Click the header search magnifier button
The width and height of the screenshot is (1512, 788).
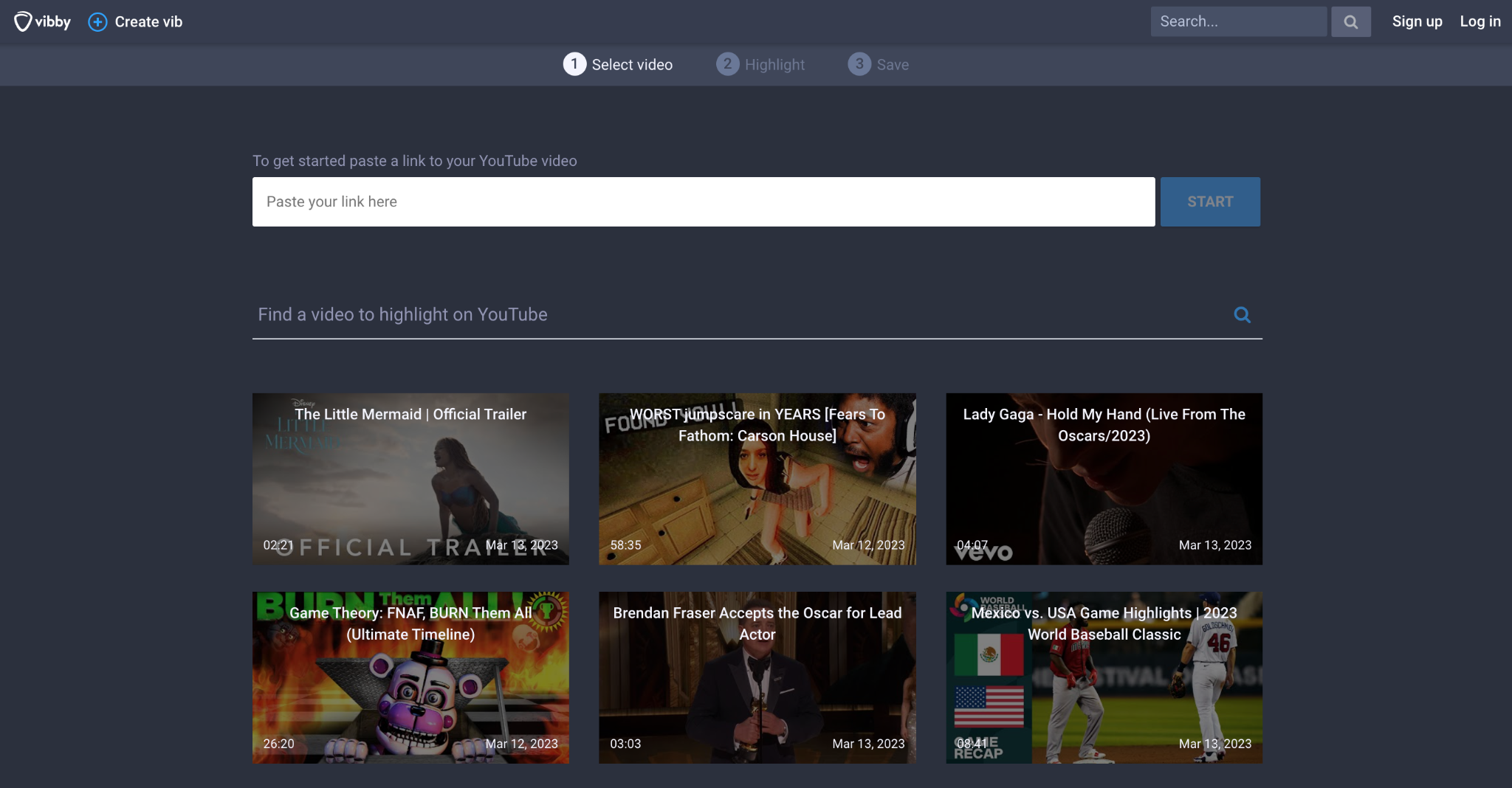tap(1351, 21)
